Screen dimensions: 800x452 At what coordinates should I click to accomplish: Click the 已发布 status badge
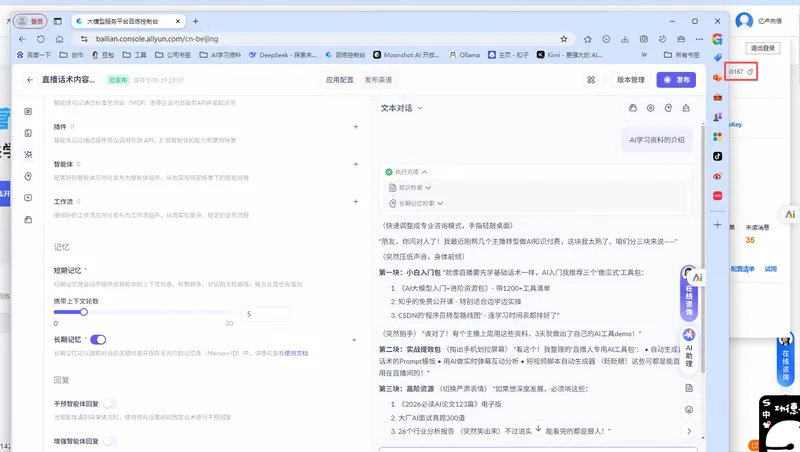[x=118, y=80]
